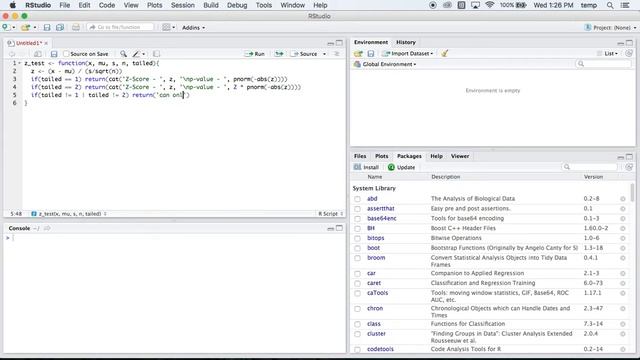Switch to the Files tab
Viewport: 640px width, 360px height.
[360, 156]
